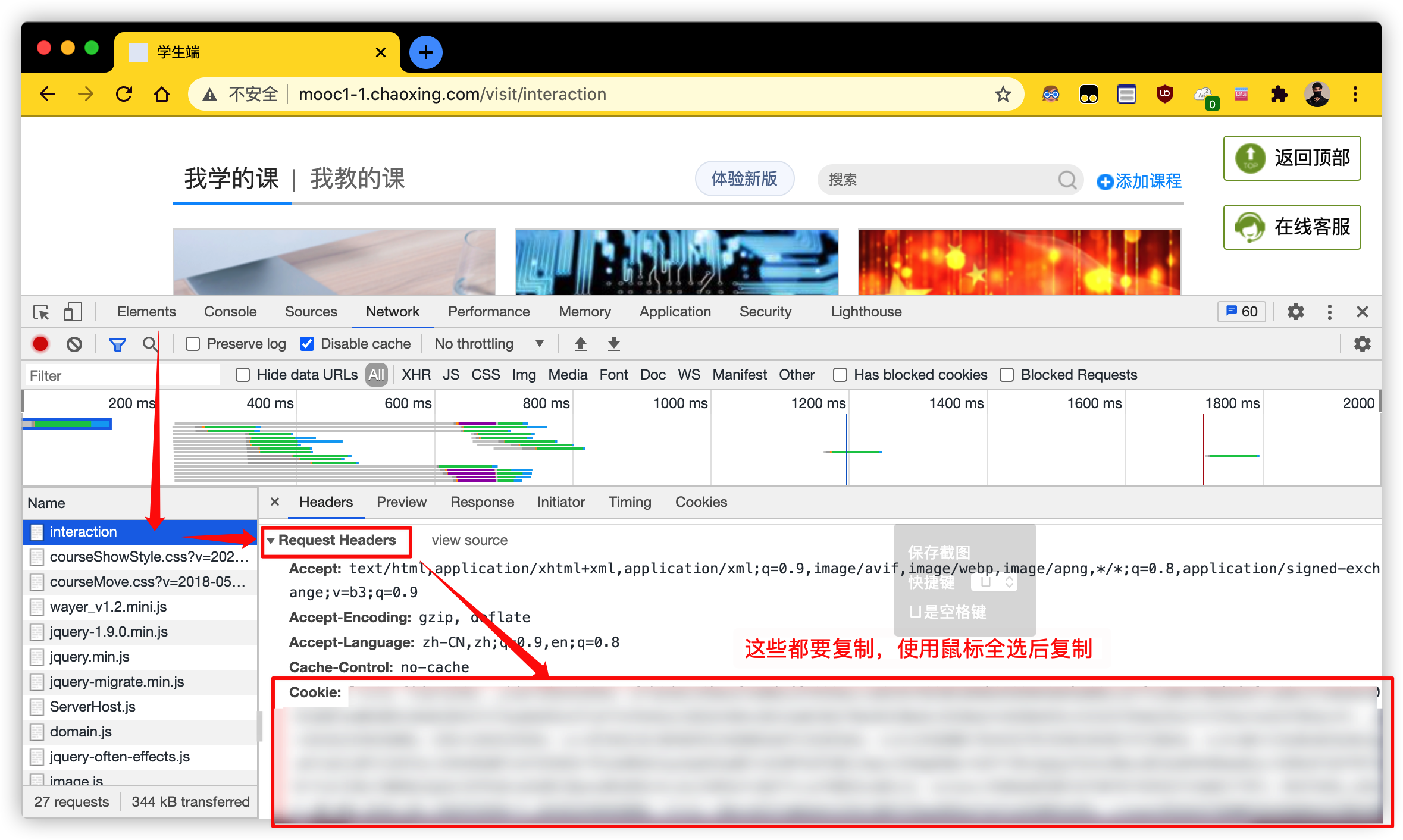Screen dimensions: 1403x840
Task: Click the 体验新版 button
Action: coord(744,178)
